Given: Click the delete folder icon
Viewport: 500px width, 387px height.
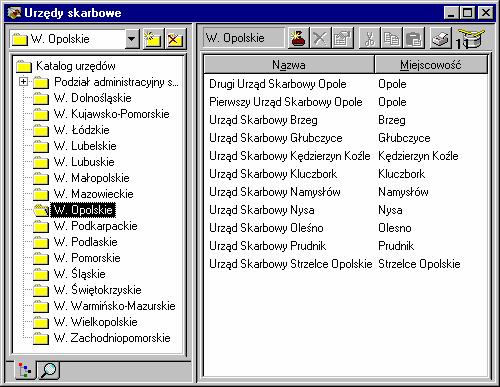Looking at the screenshot, I should 175,39.
